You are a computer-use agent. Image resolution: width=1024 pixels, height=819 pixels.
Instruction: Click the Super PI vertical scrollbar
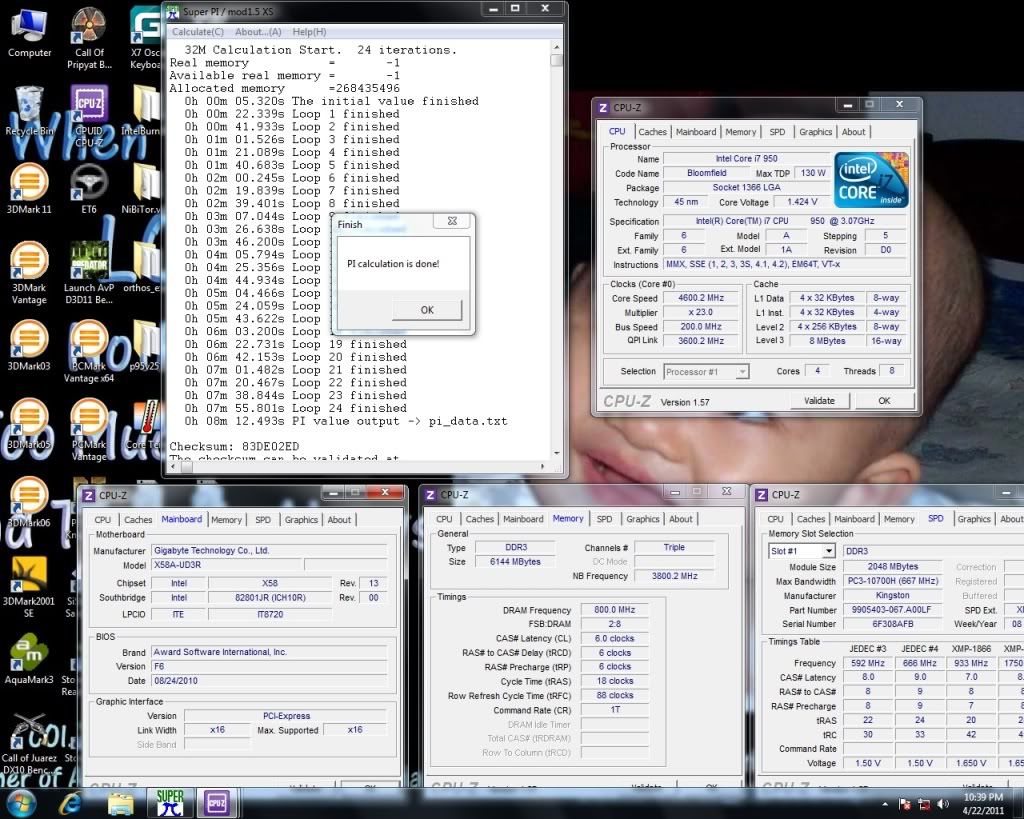pos(556,251)
